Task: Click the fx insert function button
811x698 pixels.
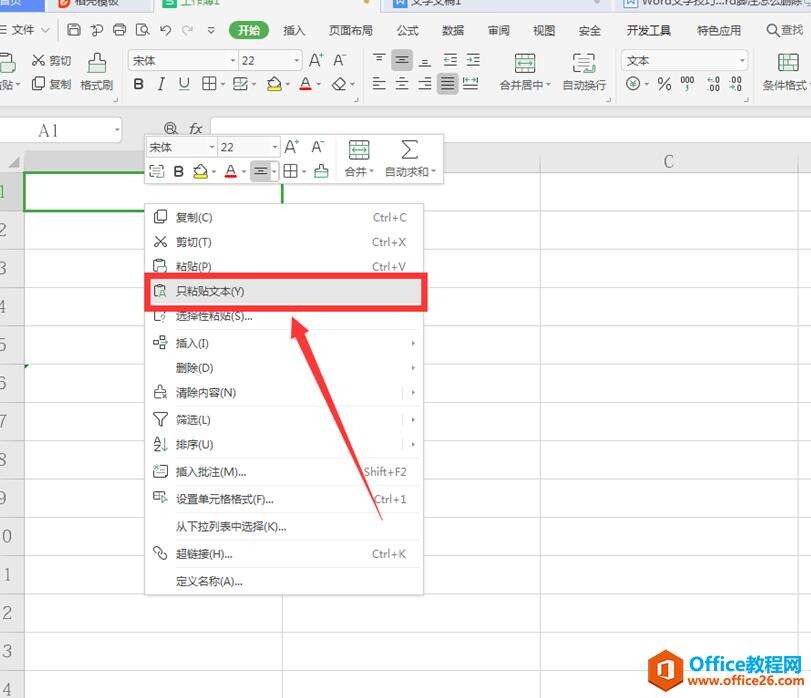Action: point(195,128)
